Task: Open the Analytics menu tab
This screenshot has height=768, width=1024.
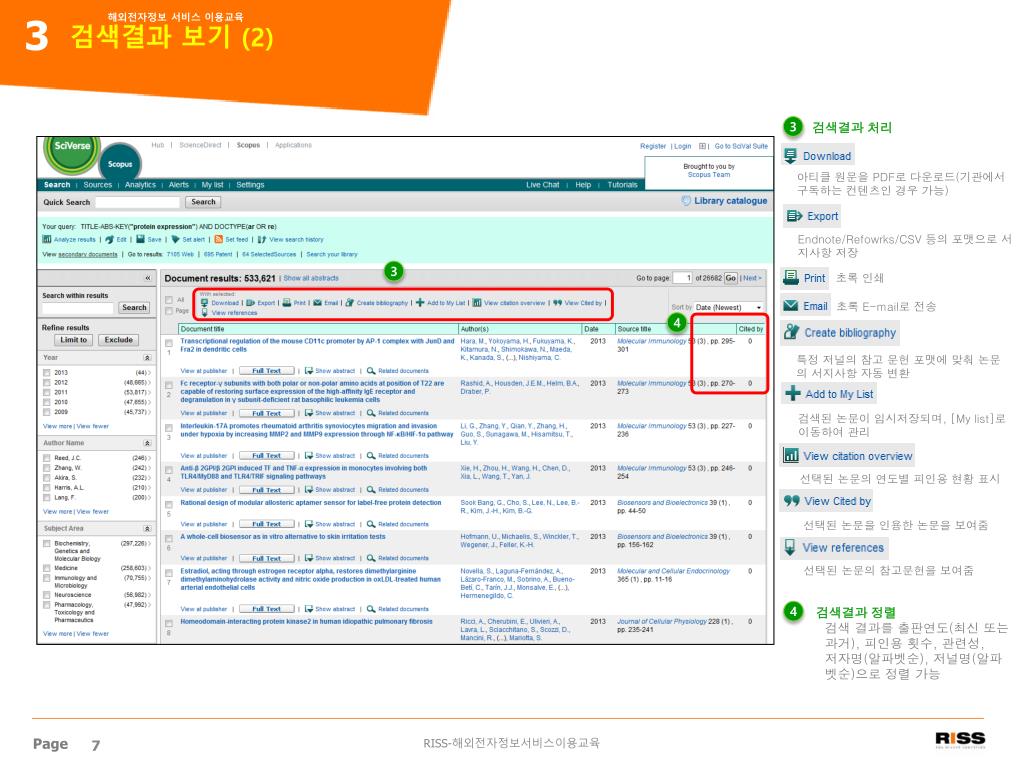Action: (x=140, y=185)
